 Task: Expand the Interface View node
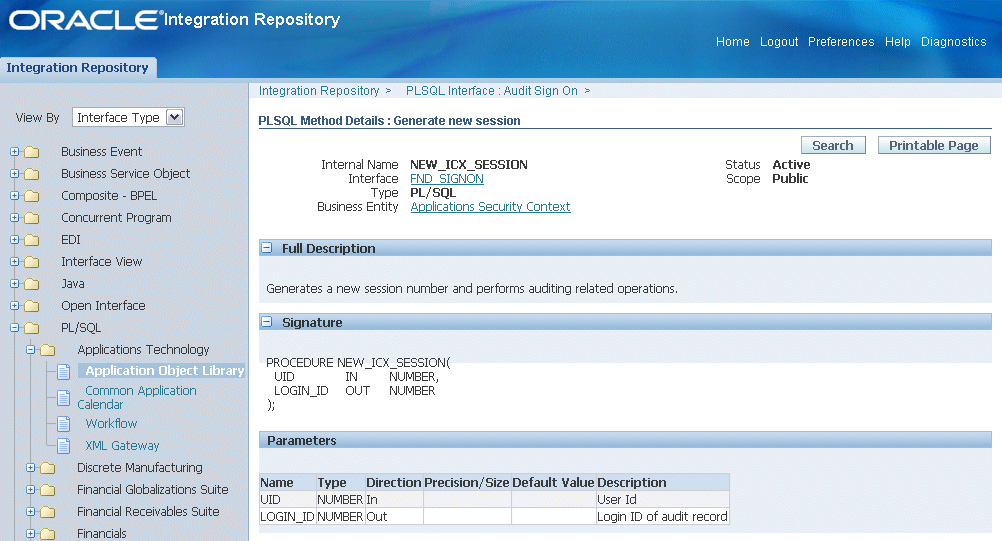click(15, 261)
